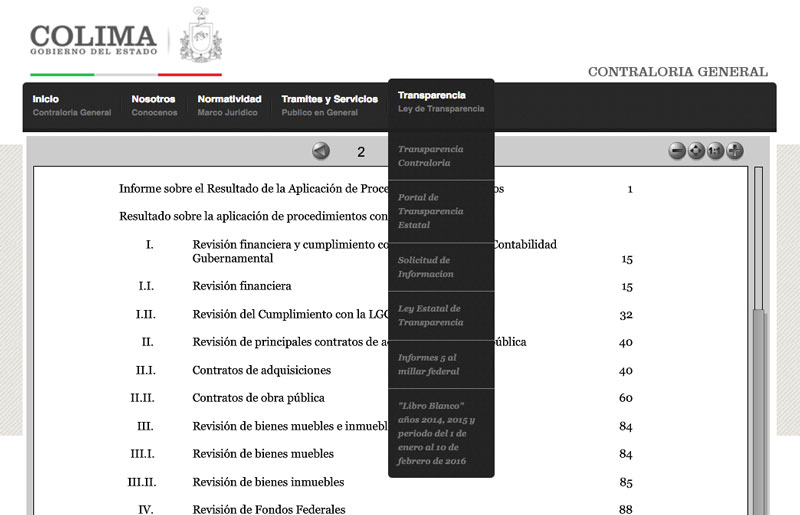Click "Contratos de adquisiciones" row
This screenshot has height=515, width=800.
click(261, 370)
